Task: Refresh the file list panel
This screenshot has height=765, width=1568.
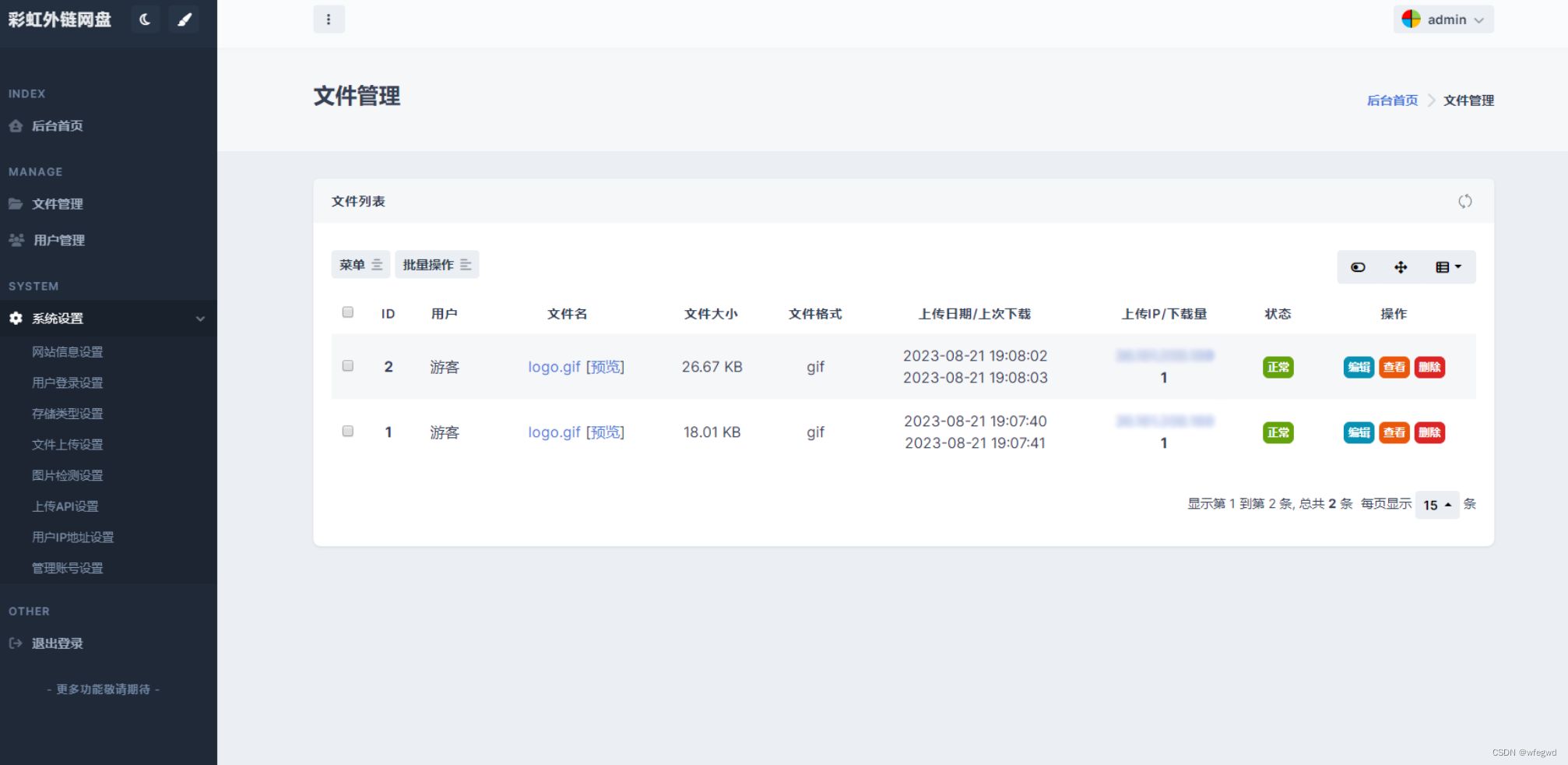Action: 1464,202
